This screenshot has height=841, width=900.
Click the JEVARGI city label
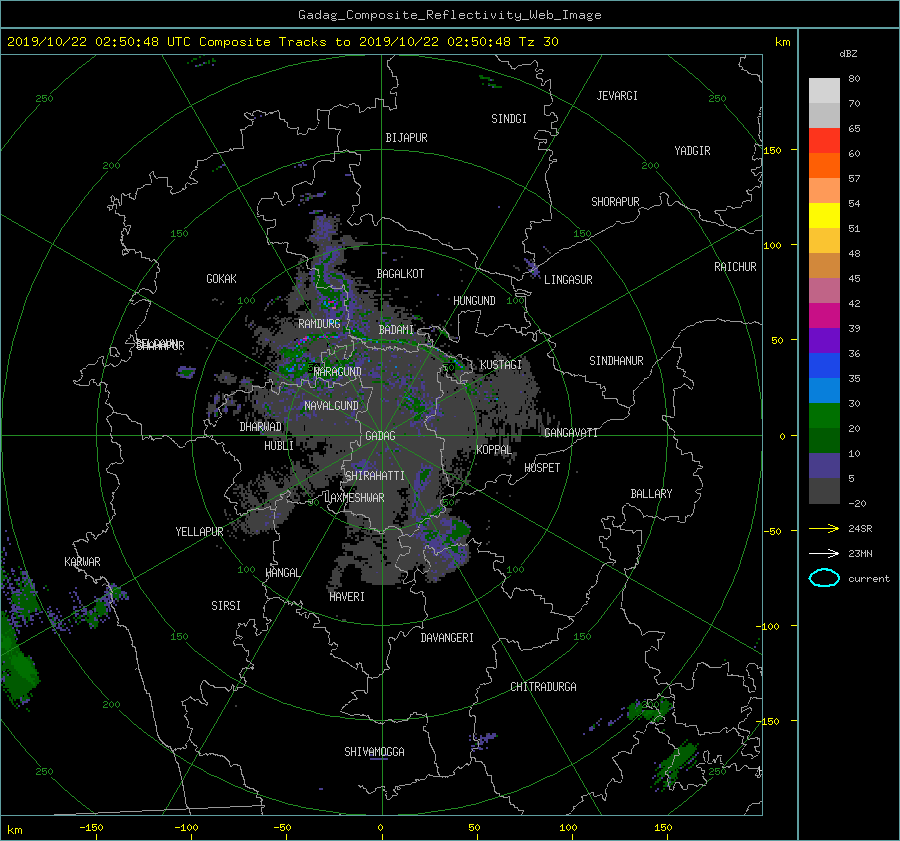coord(617,96)
